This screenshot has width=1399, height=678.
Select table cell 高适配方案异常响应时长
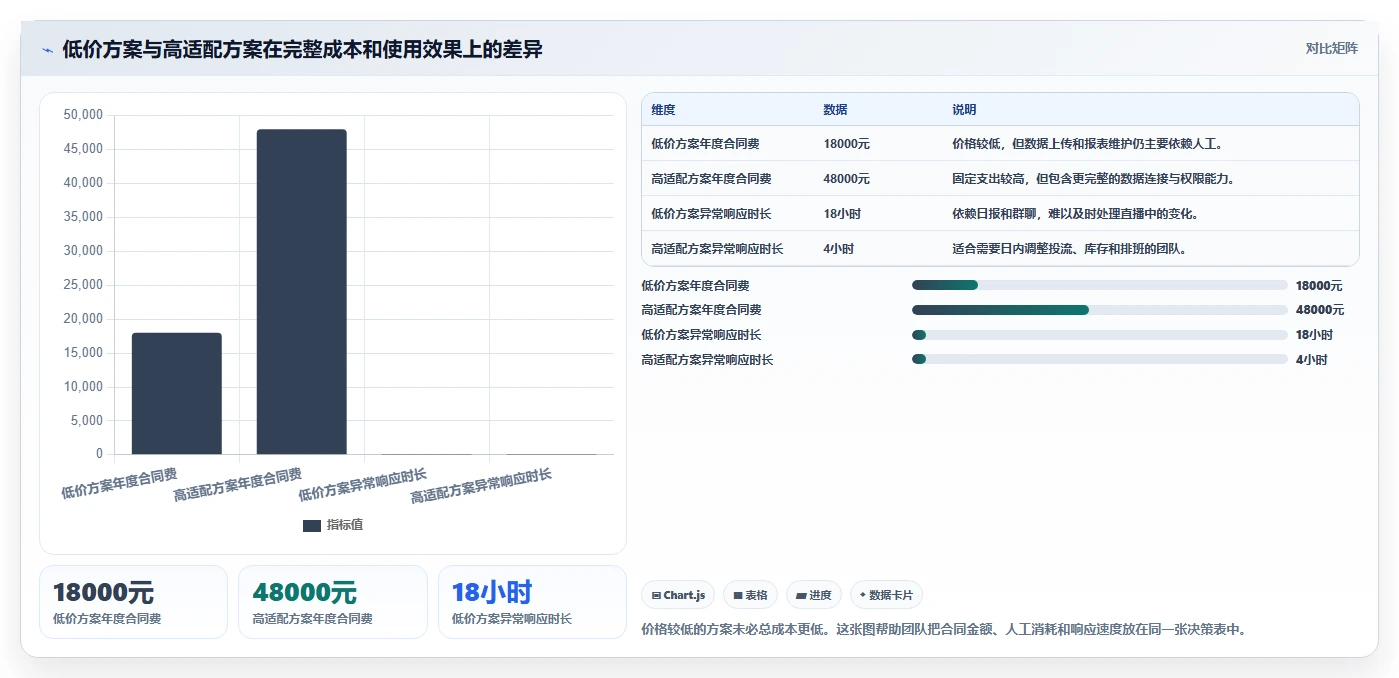point(717,249)
